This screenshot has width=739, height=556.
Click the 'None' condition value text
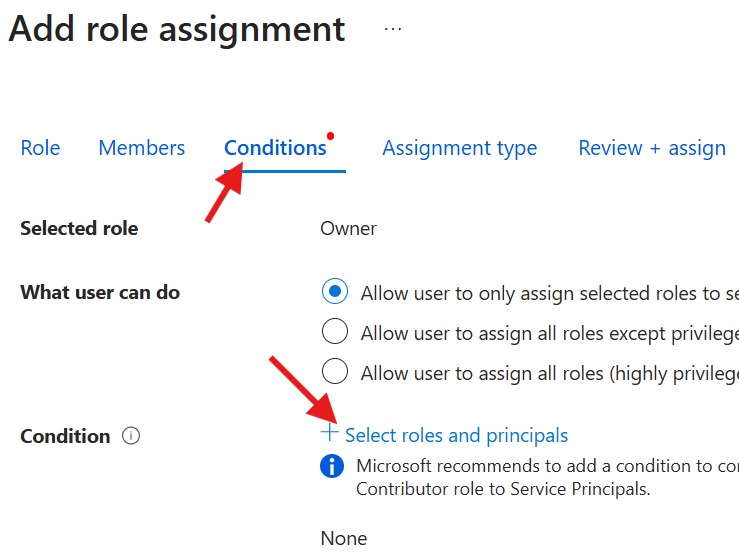pos(344,538)
